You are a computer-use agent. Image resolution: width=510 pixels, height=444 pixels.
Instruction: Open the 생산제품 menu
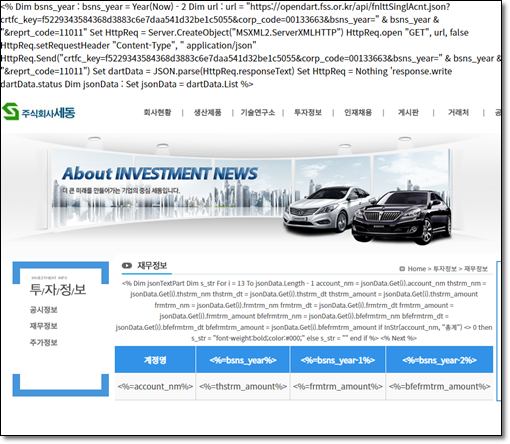pyautogui.click(x=208, y=113)
